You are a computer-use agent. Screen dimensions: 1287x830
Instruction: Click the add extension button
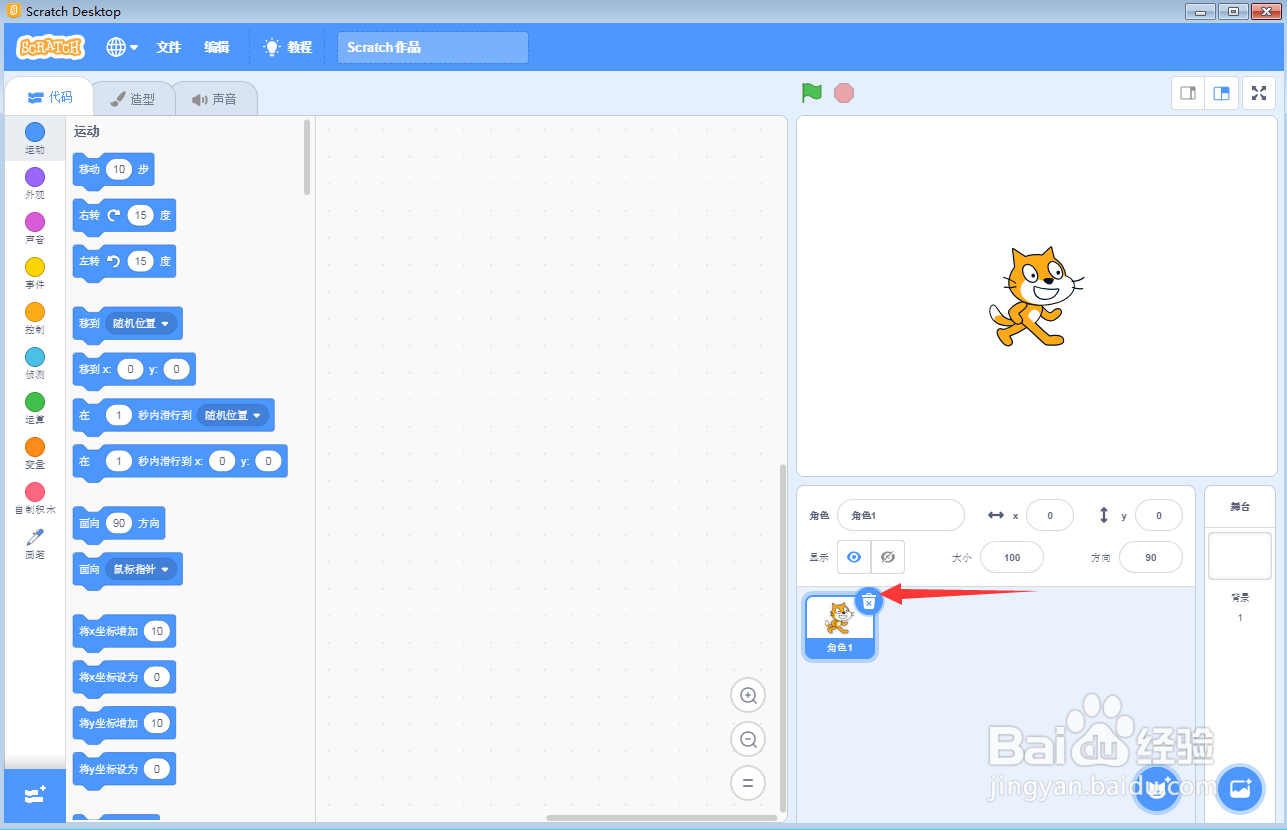35,795
